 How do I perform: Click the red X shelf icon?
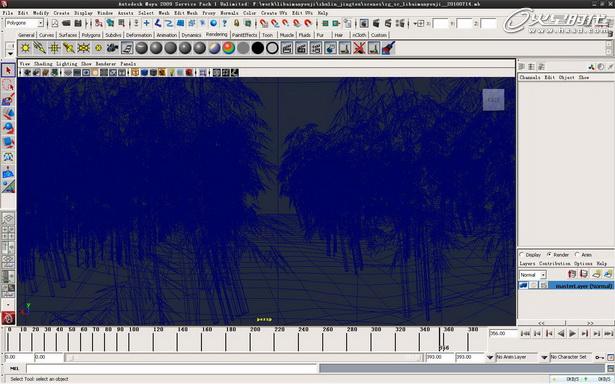(x=359, y=48)
